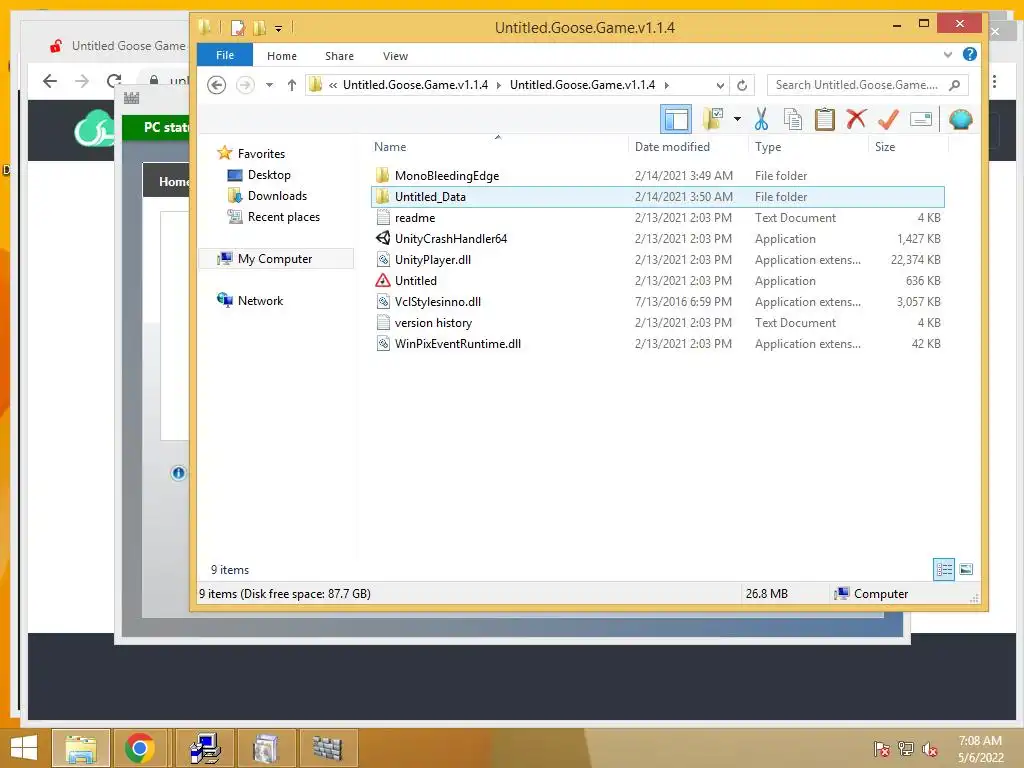Expand the ribbon with the chevron
The height and width of the screenshot is (768, 1024).
pos(948,55)
